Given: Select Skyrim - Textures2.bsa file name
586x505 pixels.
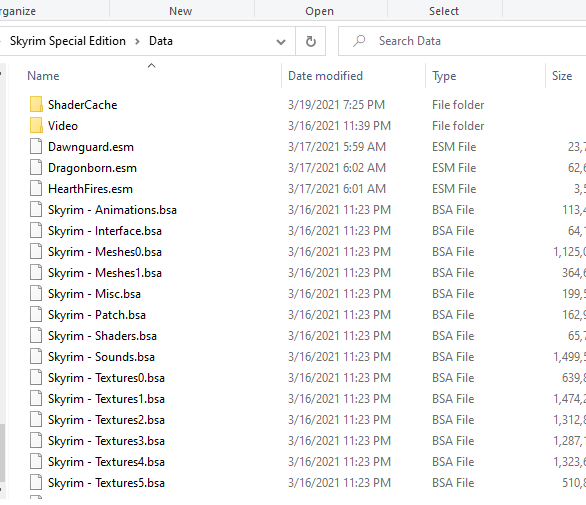Looking at the screenshot, I should pyautogui.click(x=106, y=420).
